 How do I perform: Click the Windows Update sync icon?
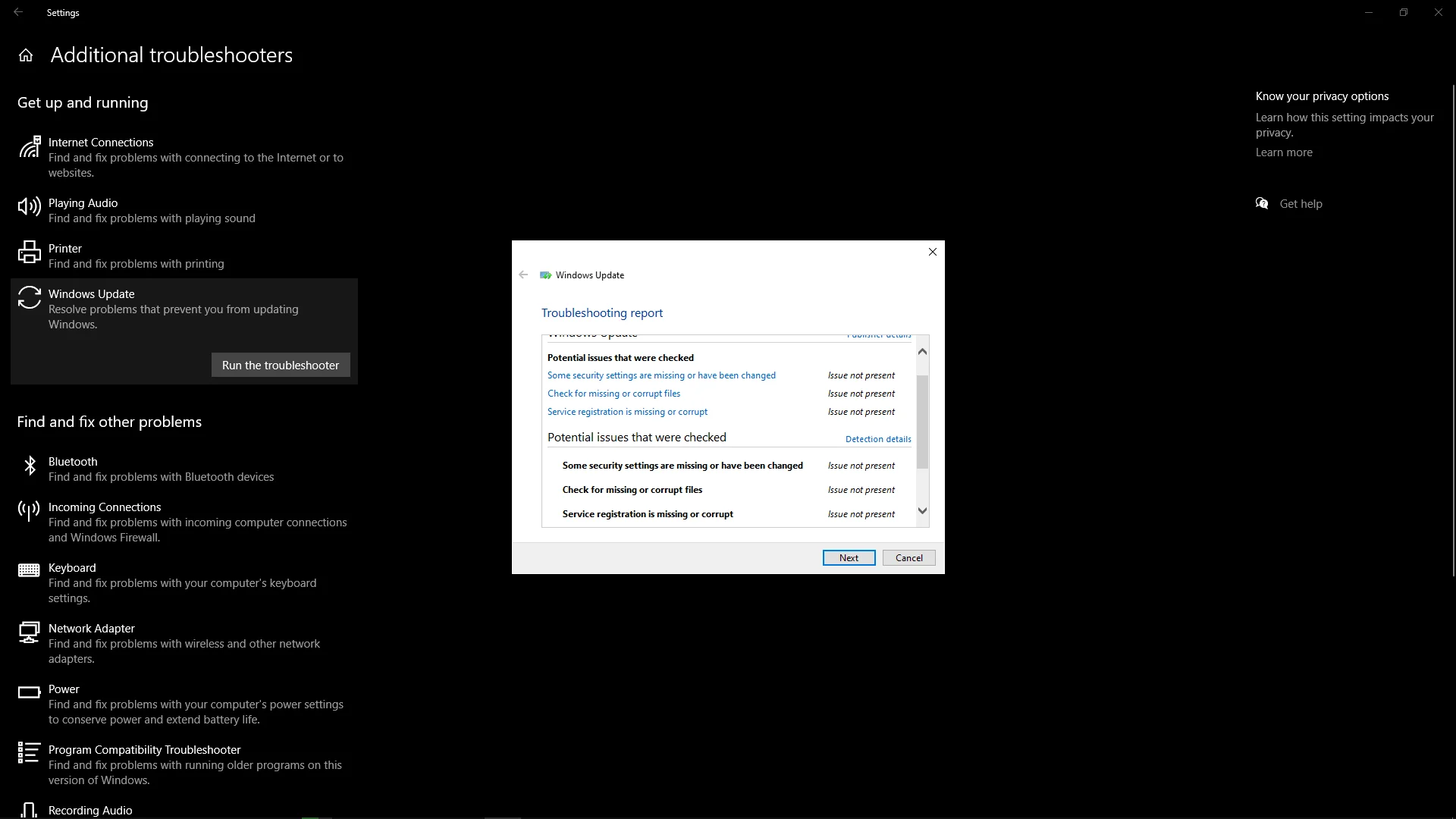[30, 297]
